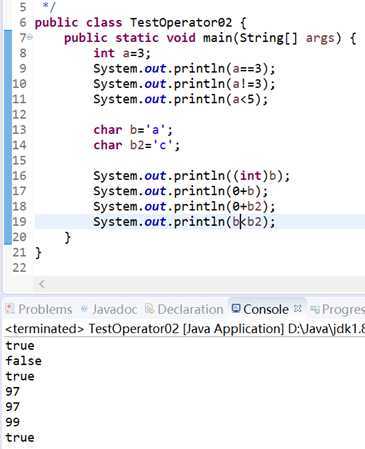Switch to the Problems tab

click(x=39, y=309)
